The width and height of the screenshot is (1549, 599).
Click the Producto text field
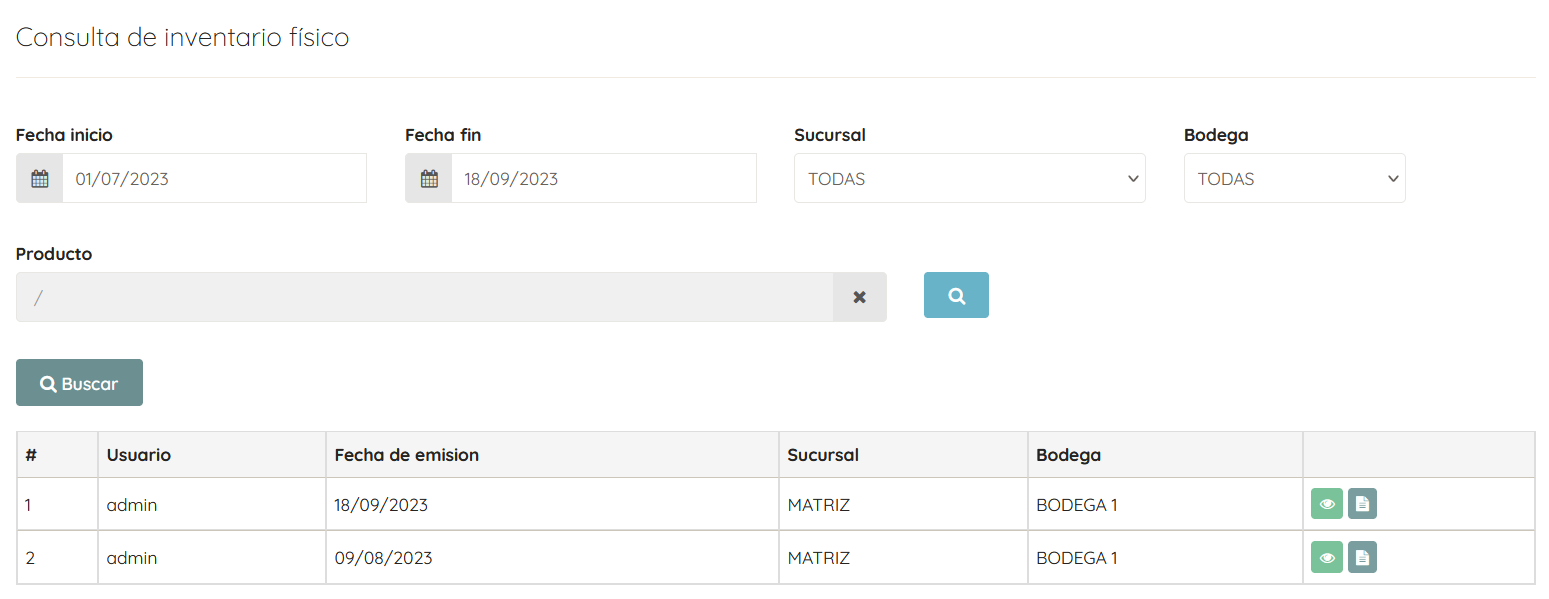(x=425, y=297)
